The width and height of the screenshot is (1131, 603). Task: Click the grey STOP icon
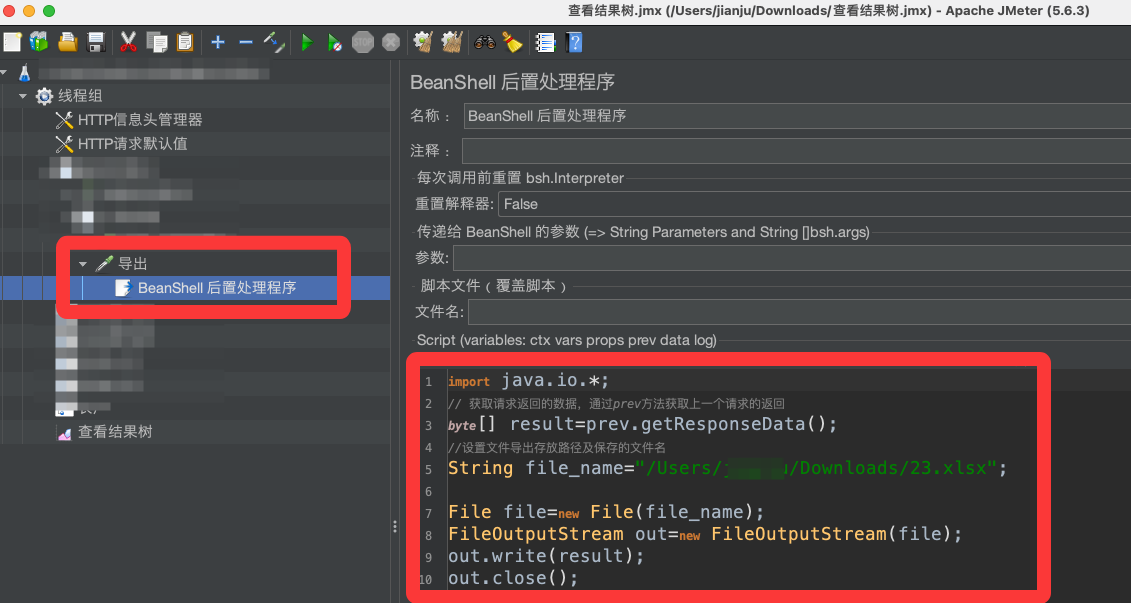click(x=363, y=43)
